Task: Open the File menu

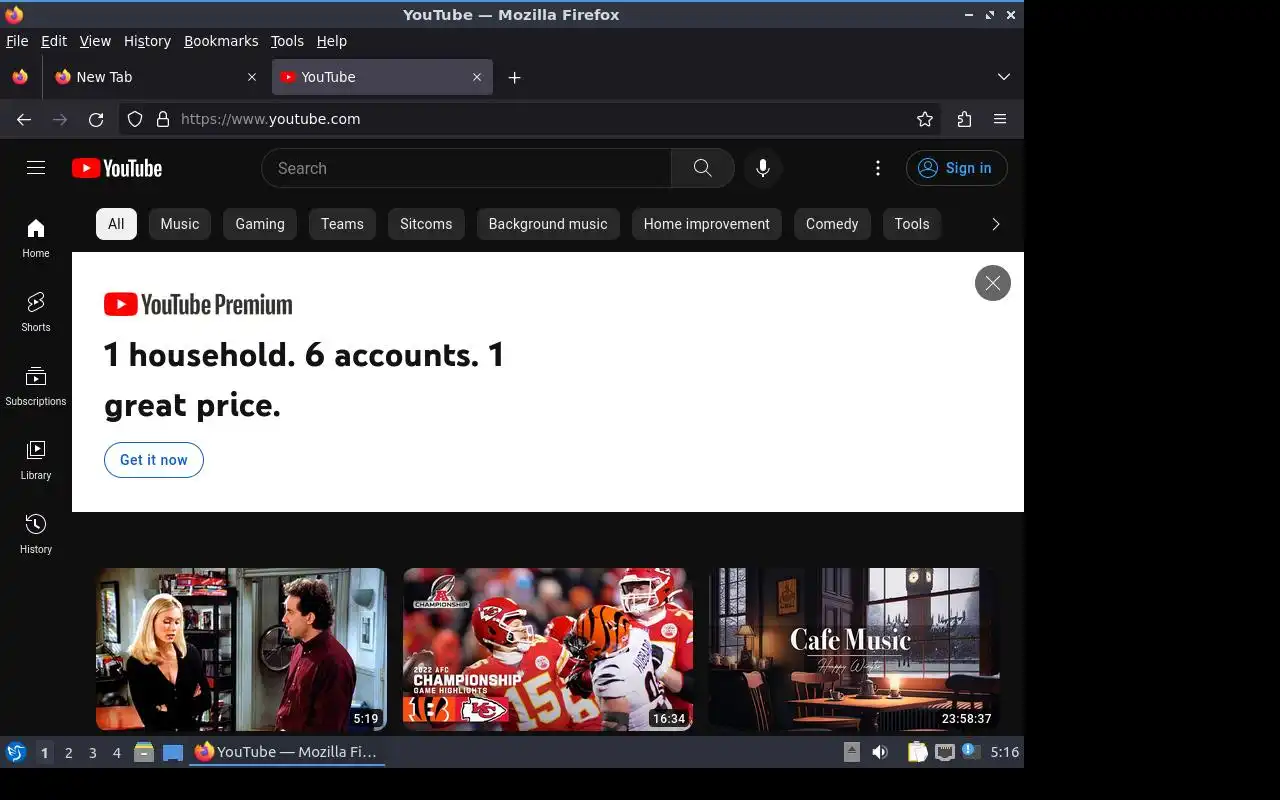Action: (17, 41)
